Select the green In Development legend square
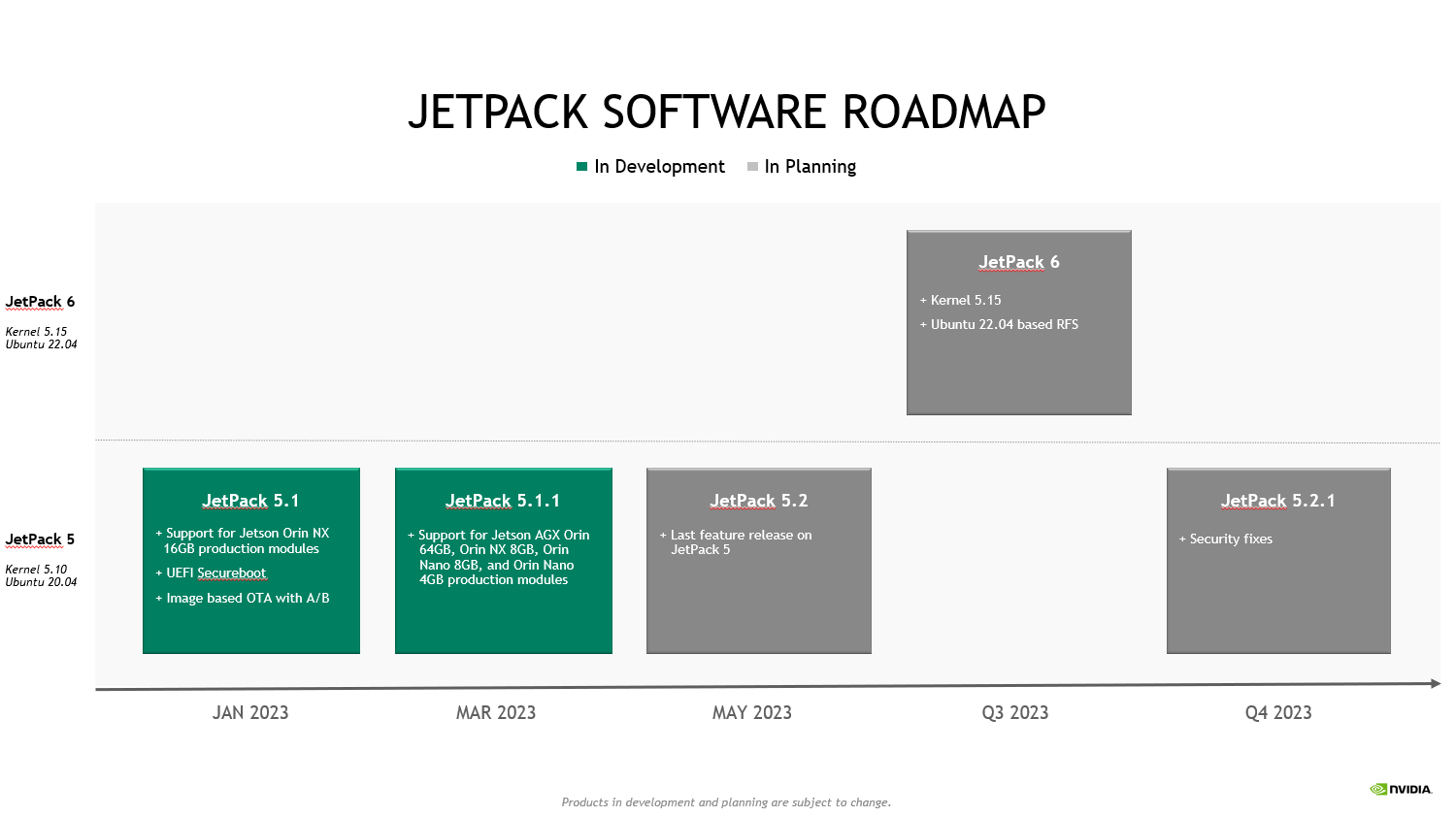The height and width of the screenshot is (817, 1456). (x=582, y=166)
